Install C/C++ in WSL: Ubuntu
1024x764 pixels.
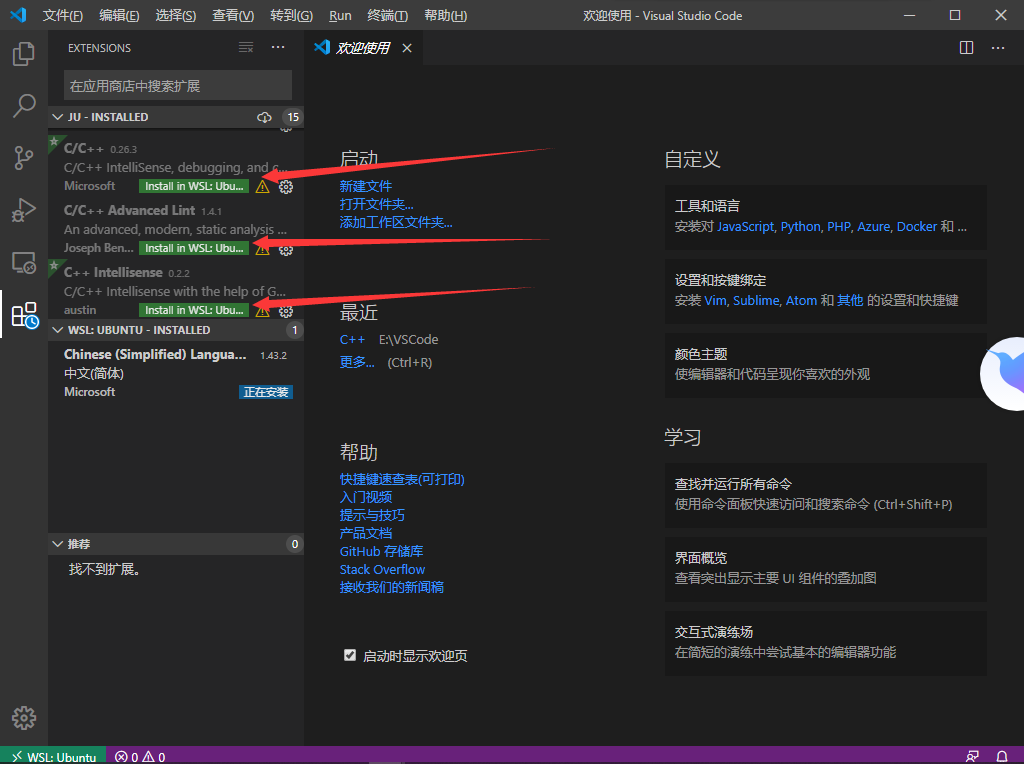194,186
